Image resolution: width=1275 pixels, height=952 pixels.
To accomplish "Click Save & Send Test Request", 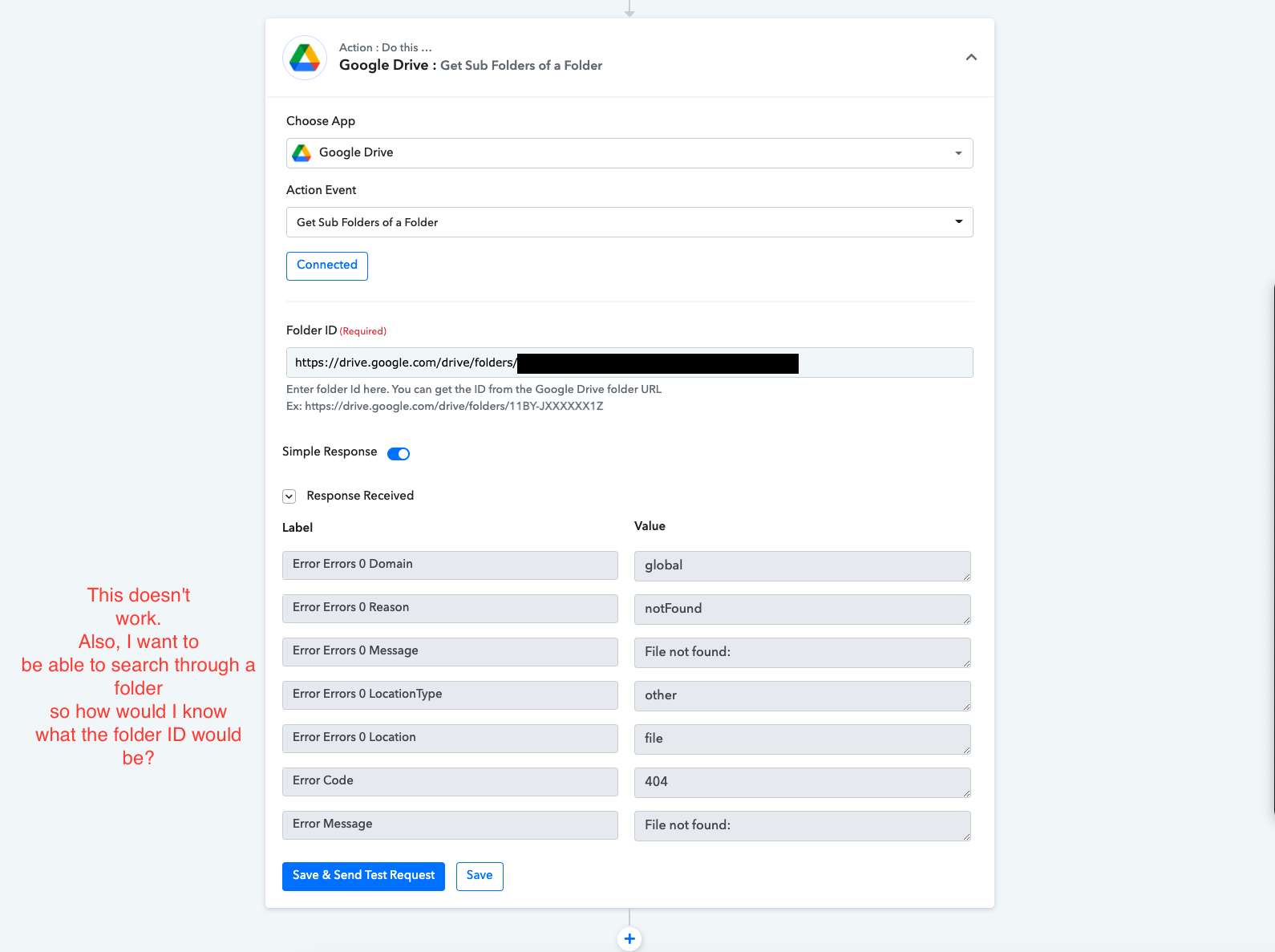I will point(363,876).
